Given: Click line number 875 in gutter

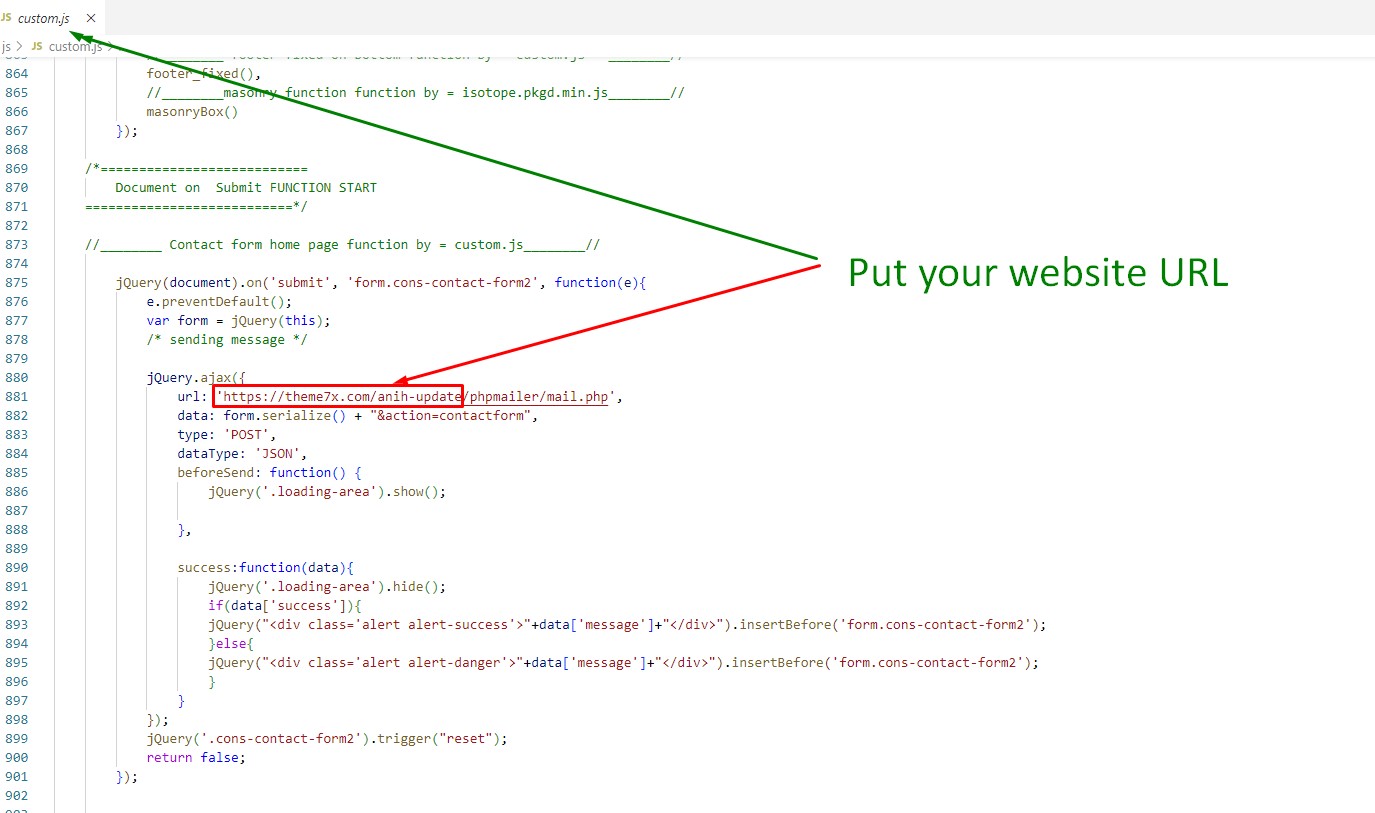Looking at the screenshot, I should coord(16,283).
